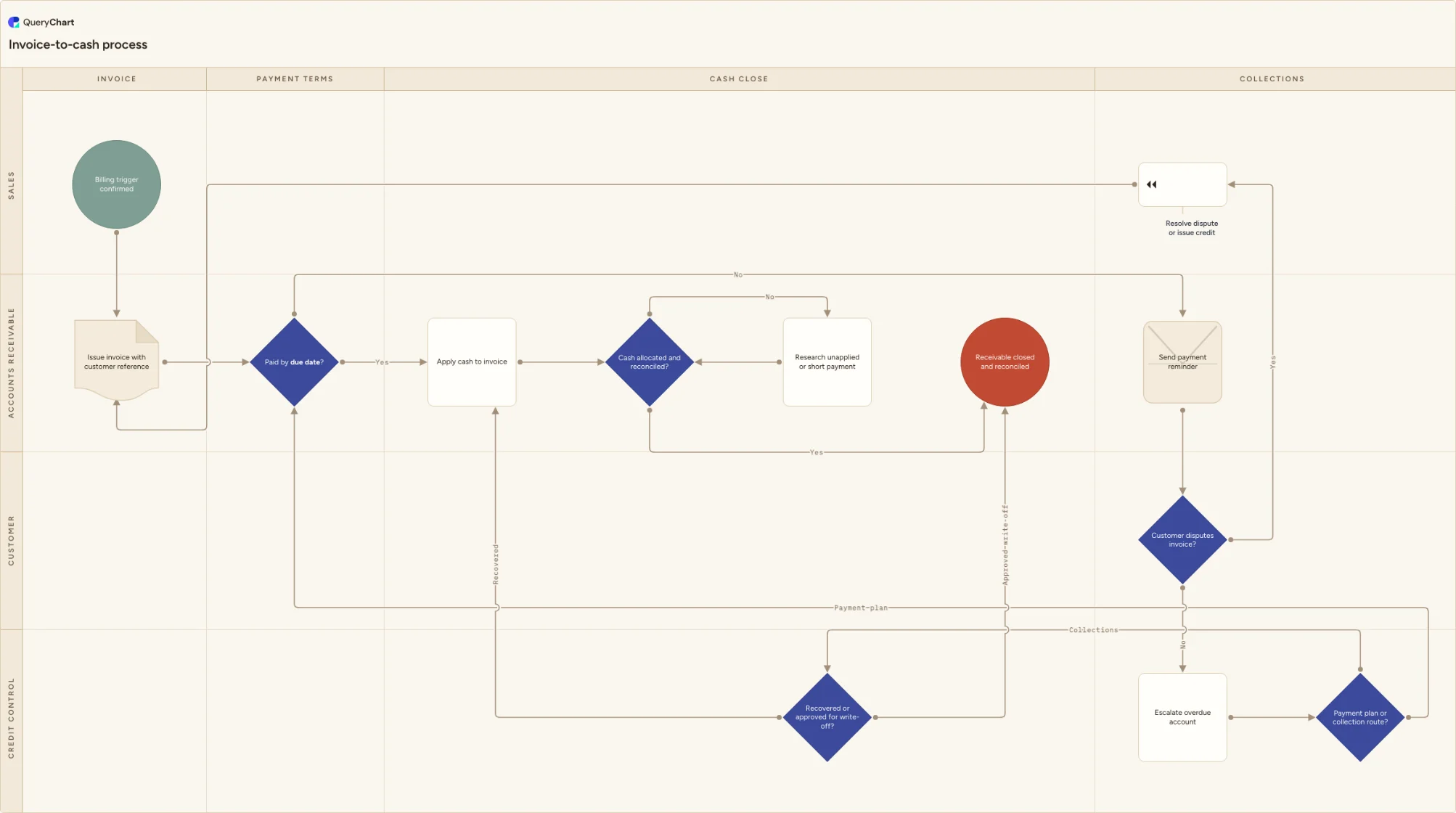Click the Payment-plan connector label

[x=861, y=608]
